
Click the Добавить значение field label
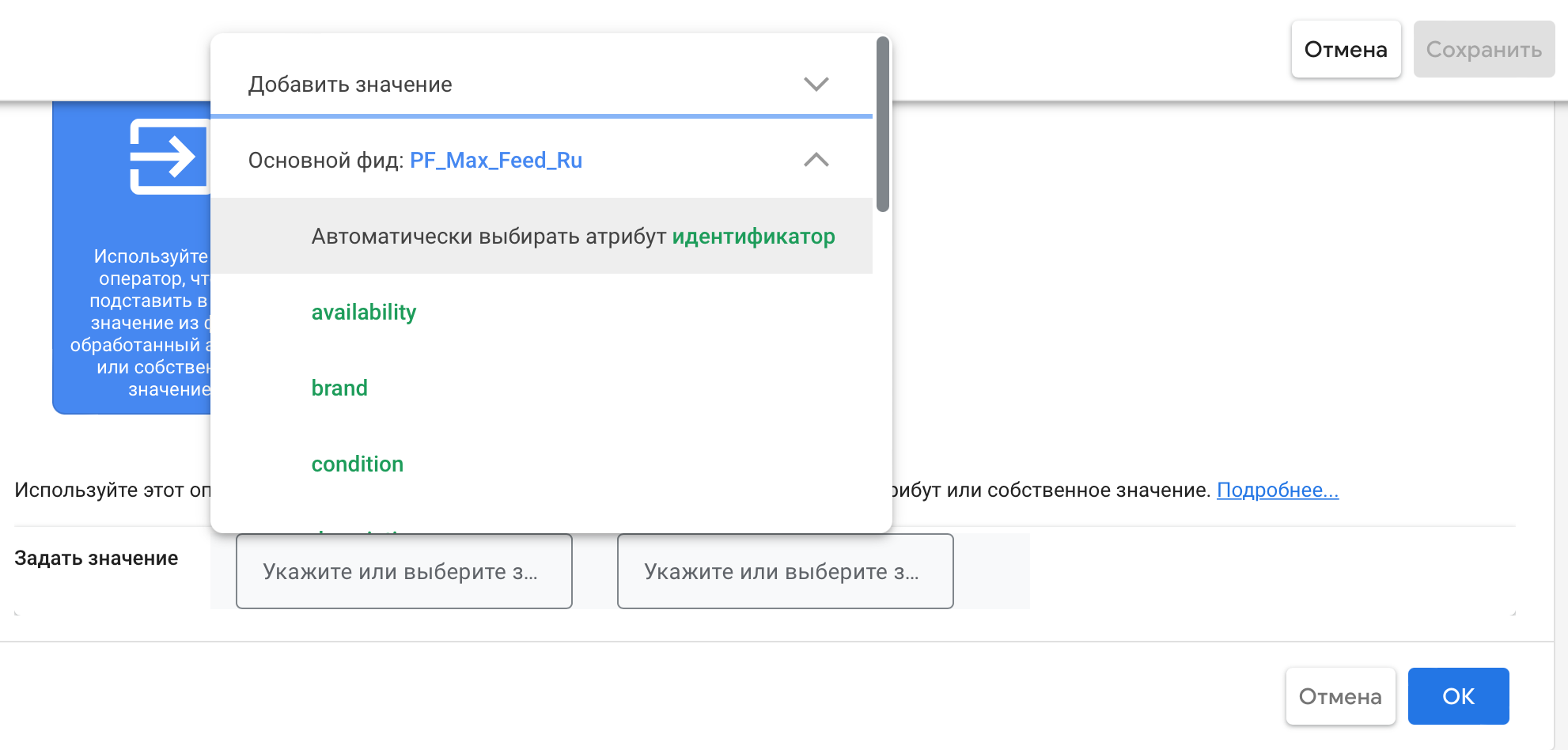click(x=350, y=84)
